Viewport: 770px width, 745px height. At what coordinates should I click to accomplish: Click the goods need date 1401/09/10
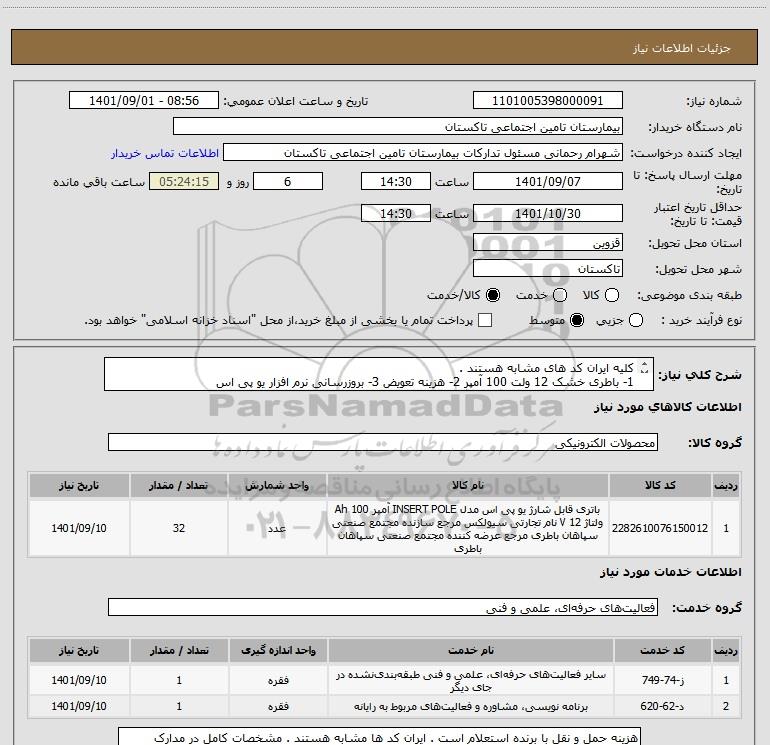pos(79,528)
